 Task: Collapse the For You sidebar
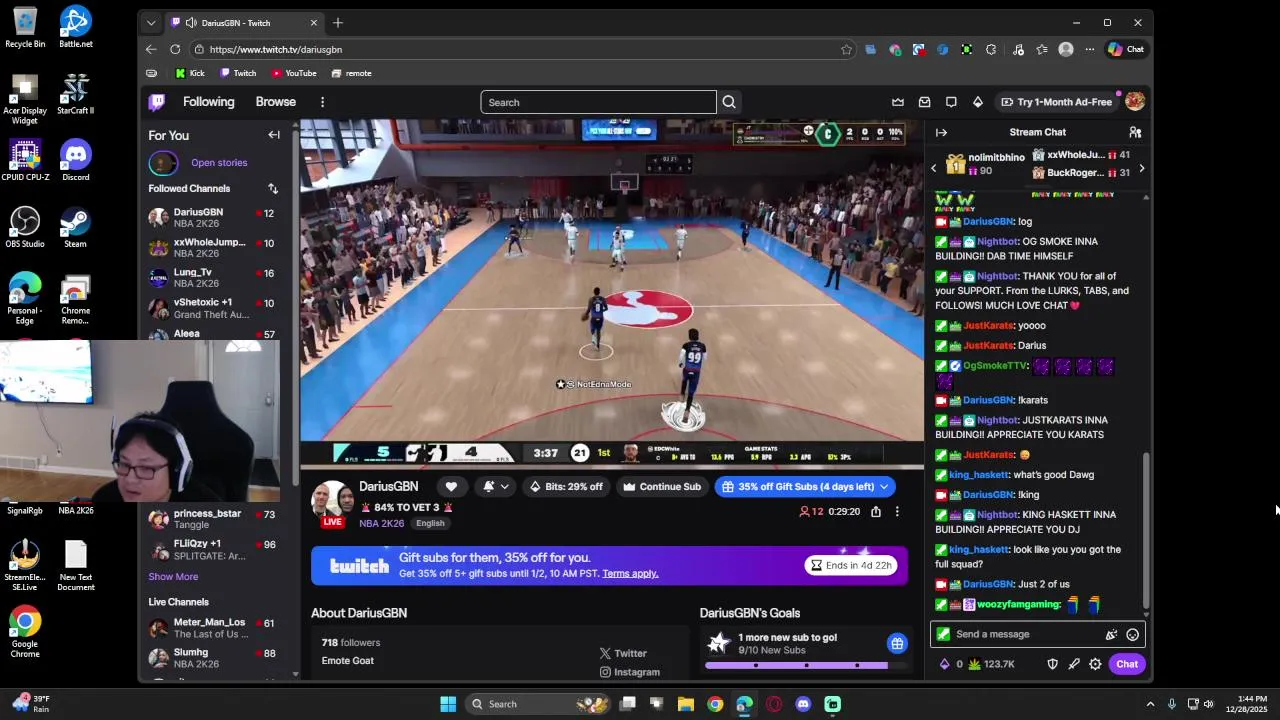(274, 135)
